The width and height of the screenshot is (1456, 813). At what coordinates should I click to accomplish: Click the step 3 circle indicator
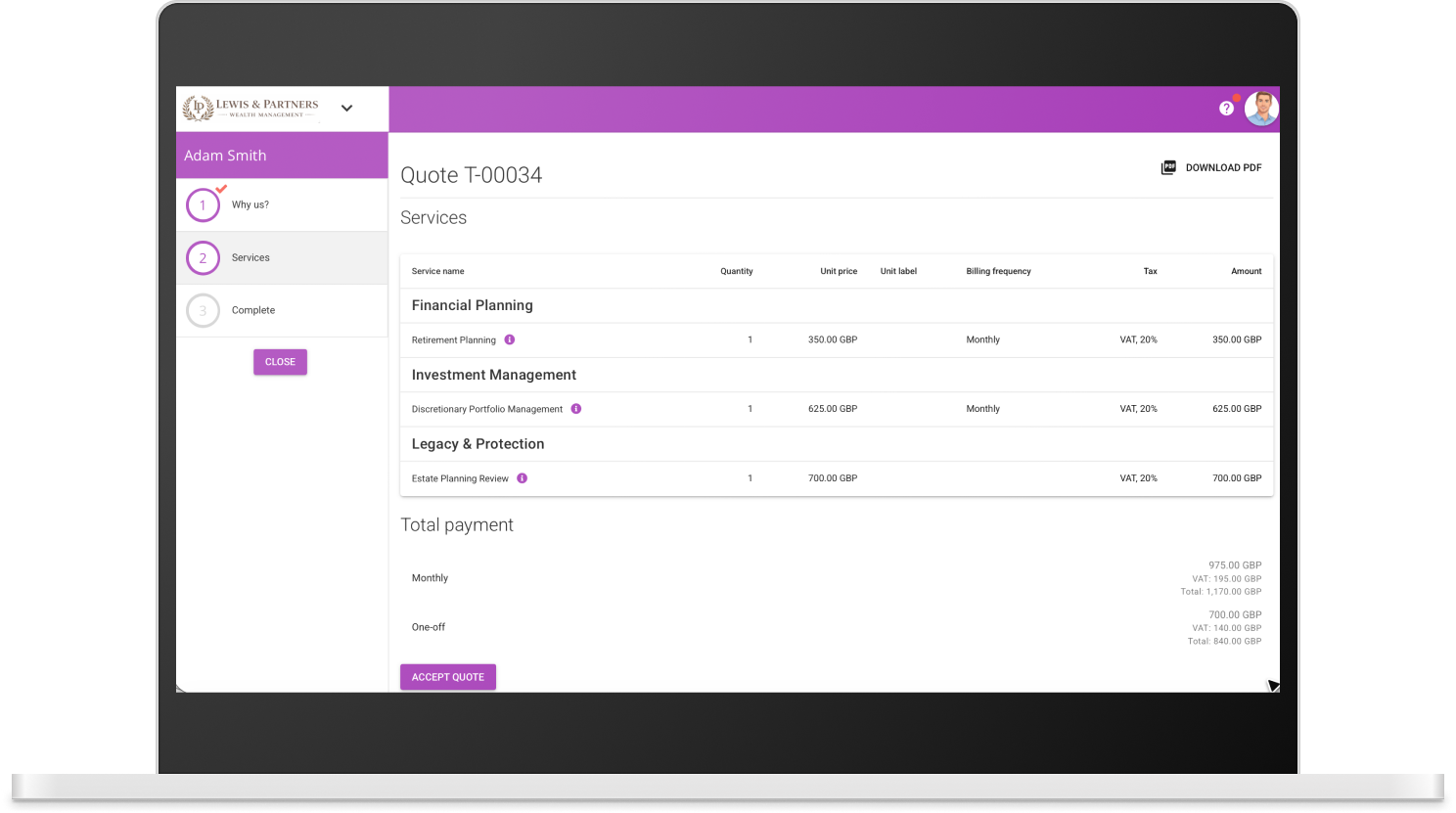[203, 310]
